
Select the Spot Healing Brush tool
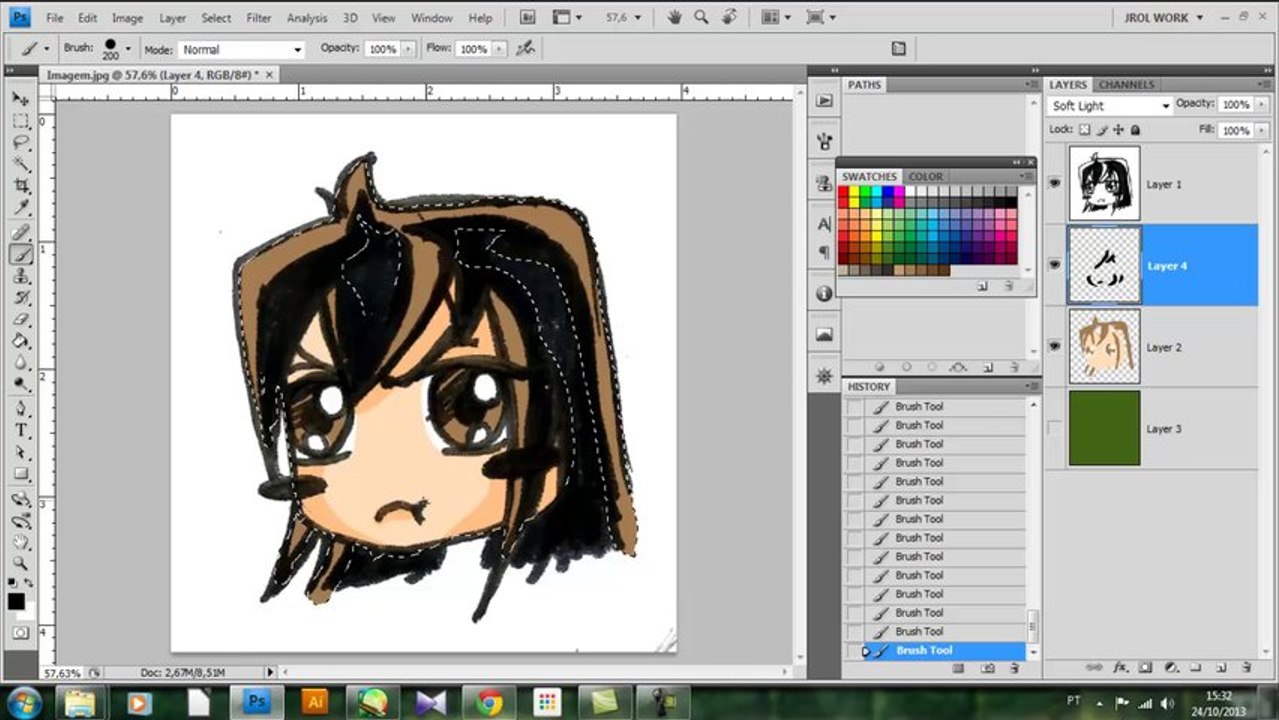coord(20,233)
